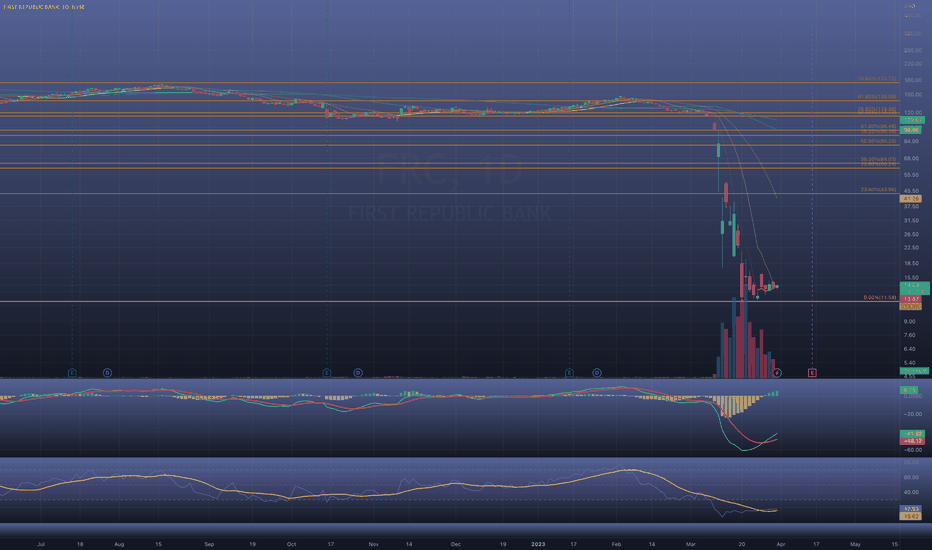Image resolution: width=932 pixels, height=550 pixels.
Task: Click the Feb label on time axis
Action: (616, 544)
